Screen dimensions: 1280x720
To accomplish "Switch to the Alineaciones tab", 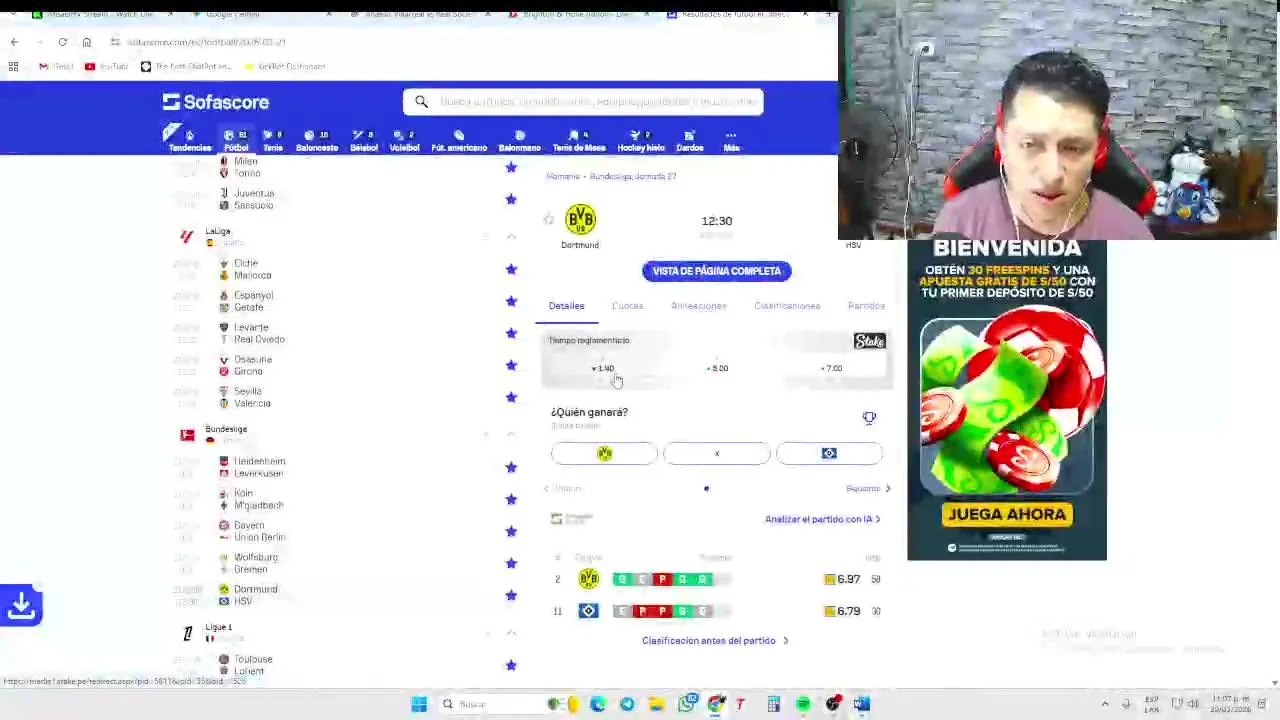I will pyautogui.click(x=698, y=306).
